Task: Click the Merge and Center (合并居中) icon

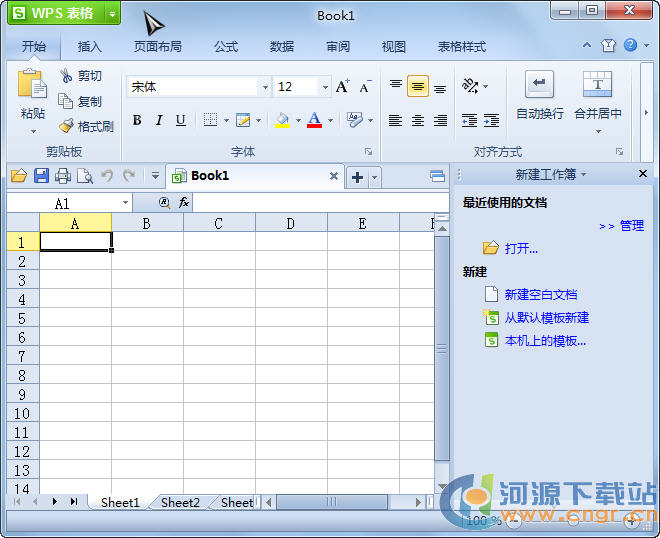Action: coord(597,84)
